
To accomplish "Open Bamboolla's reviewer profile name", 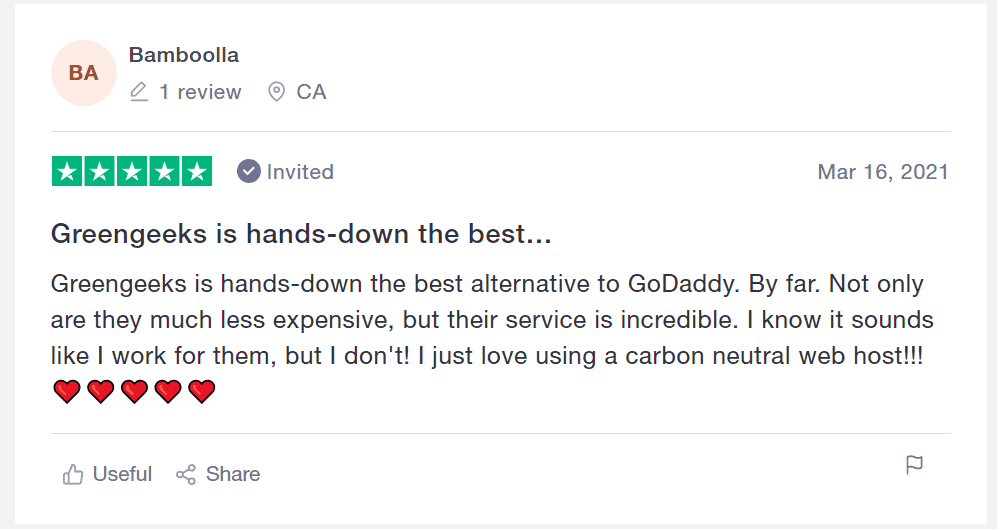I will pyautogui.click(x=184, y=55).
